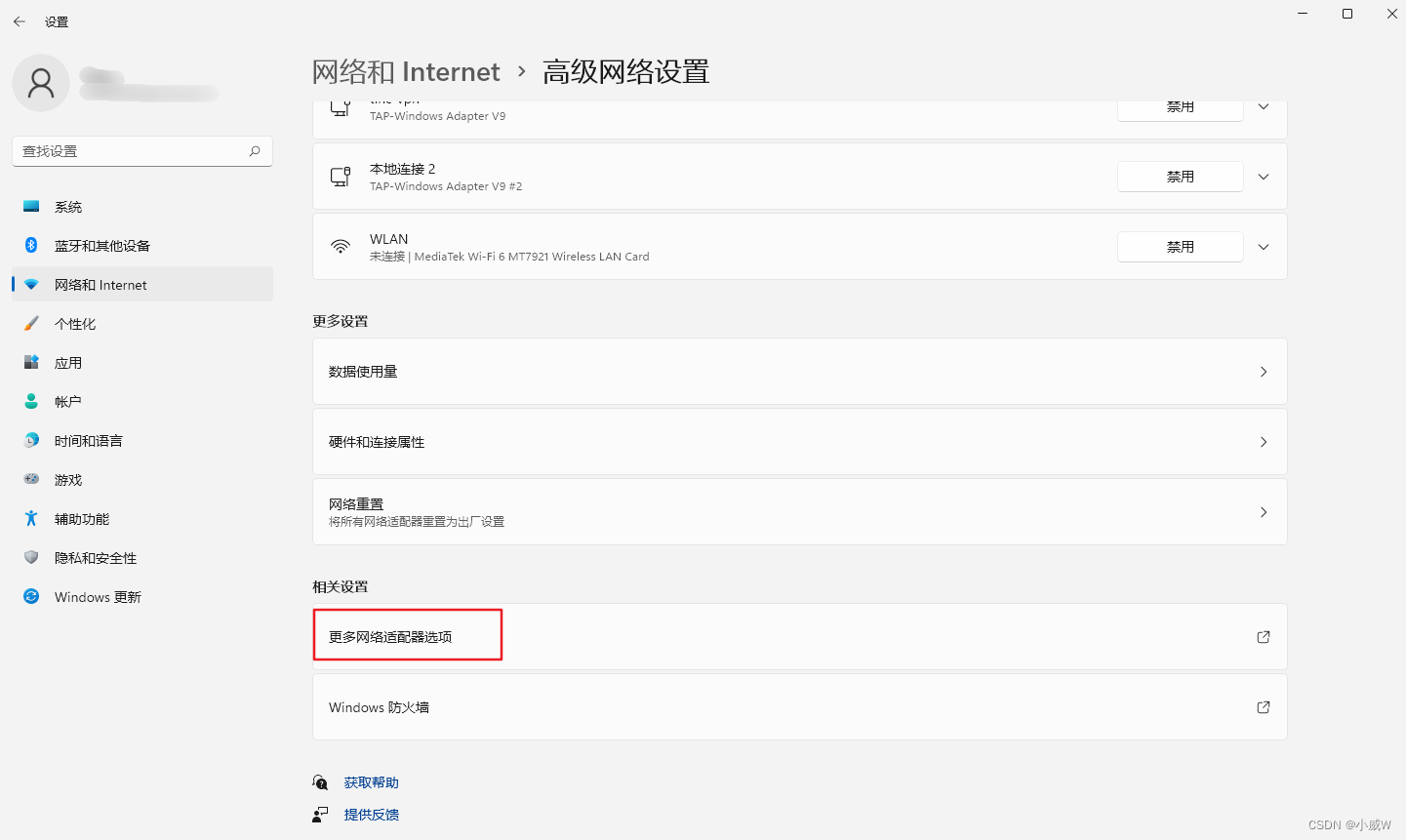The image size is (1406, 840).
Task: Disable WLAN with its 禁用 button
Action: (x=1181, y=247)
